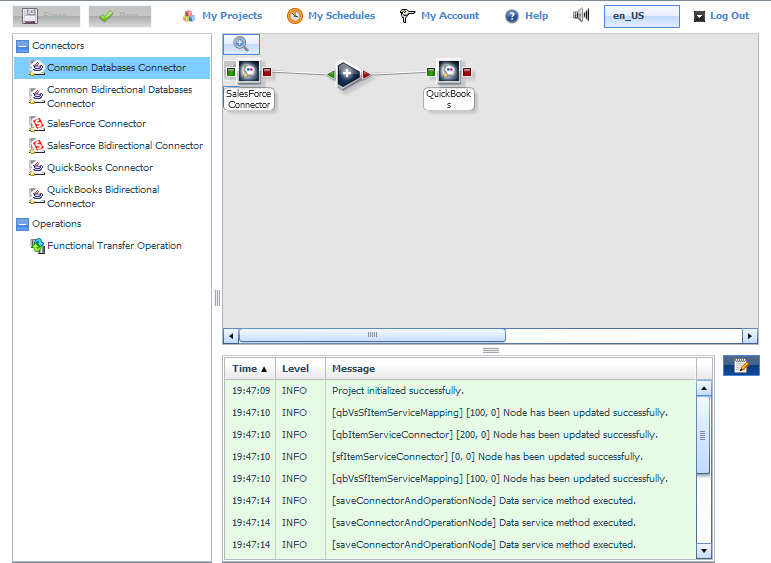Collapse the Operations tree section

pos(23,224)
